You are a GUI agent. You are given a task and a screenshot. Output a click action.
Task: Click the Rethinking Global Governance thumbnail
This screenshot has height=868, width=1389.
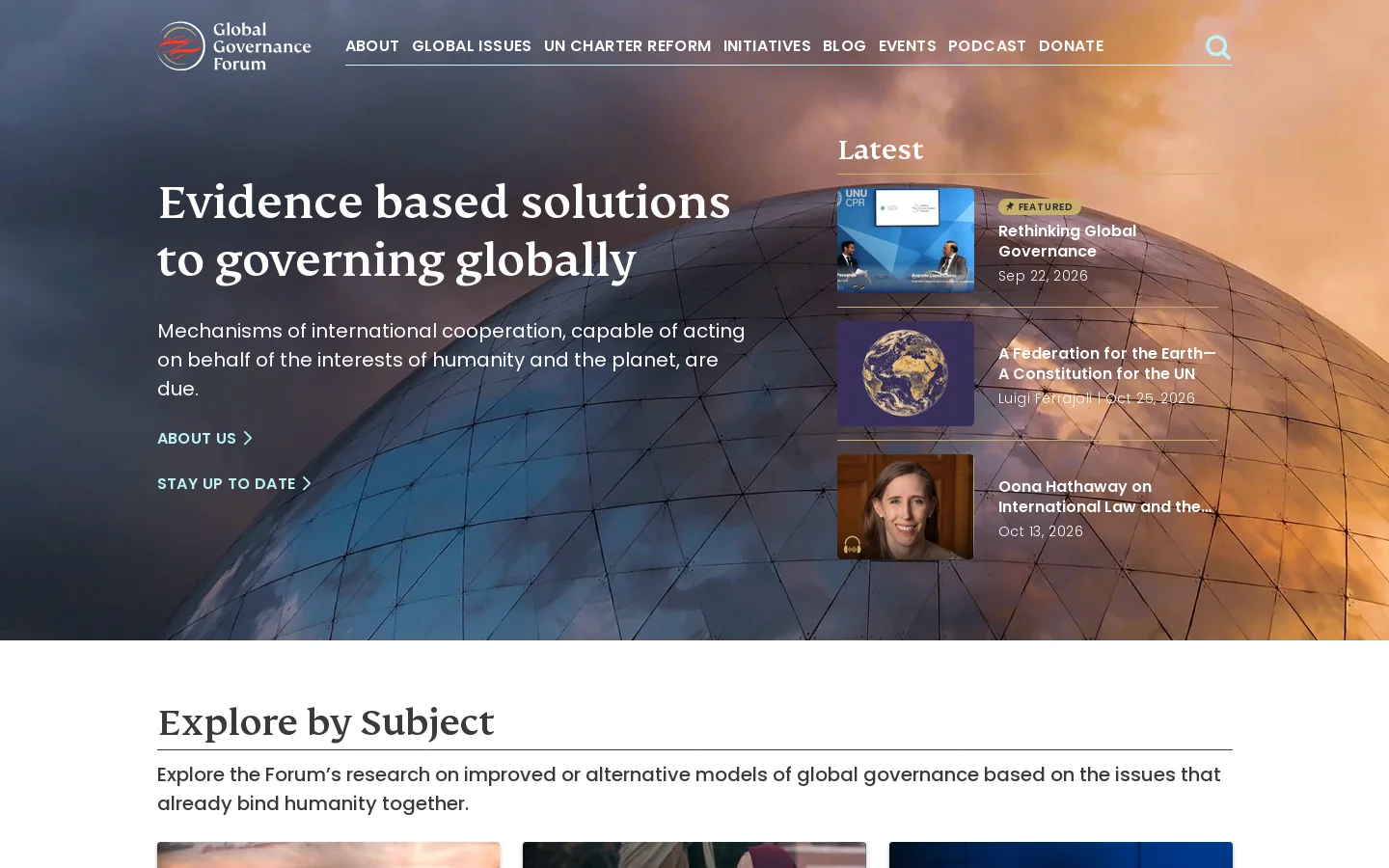tap(906, 240)
